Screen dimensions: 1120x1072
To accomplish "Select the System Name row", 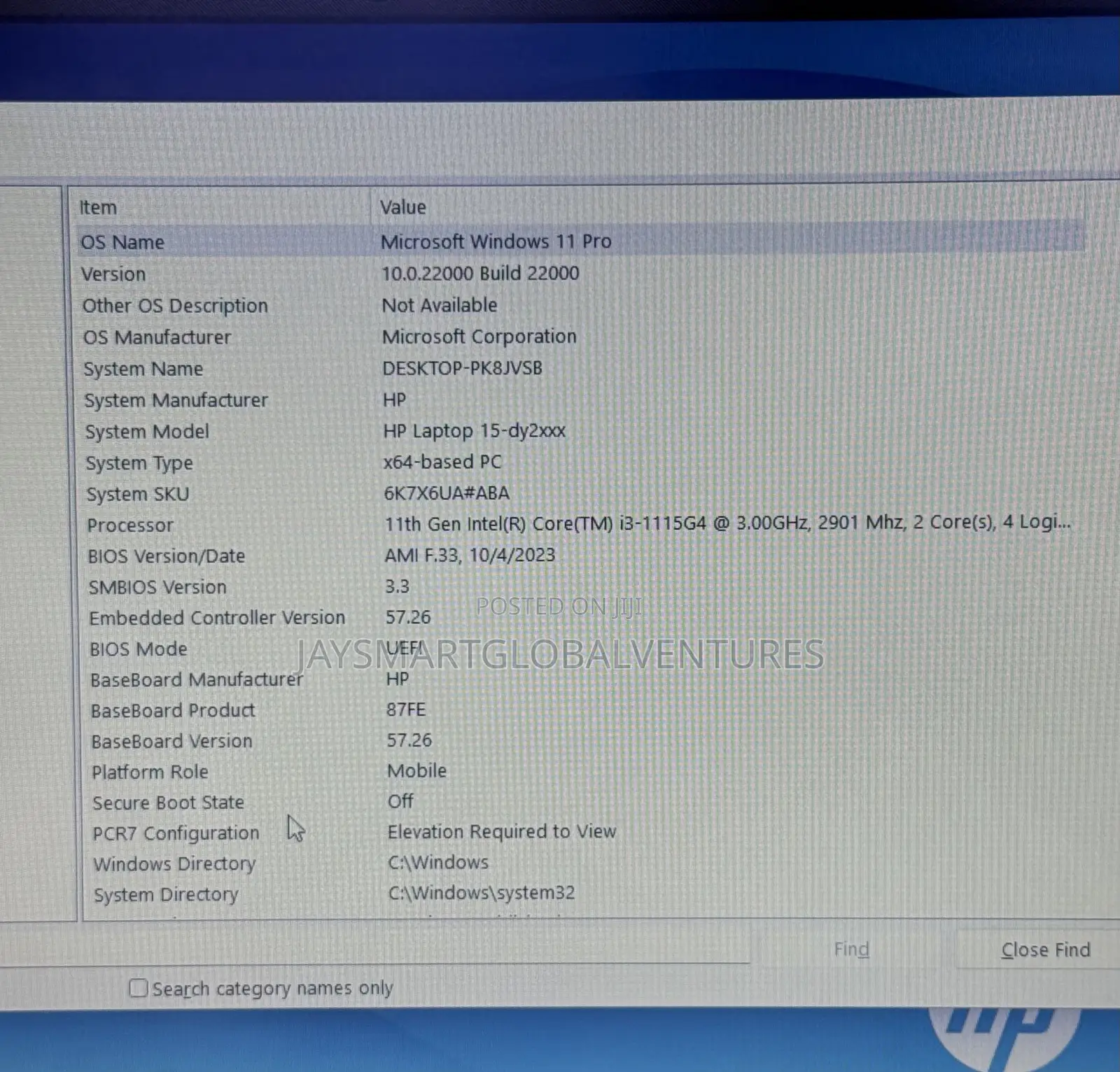I will point(580,368).
